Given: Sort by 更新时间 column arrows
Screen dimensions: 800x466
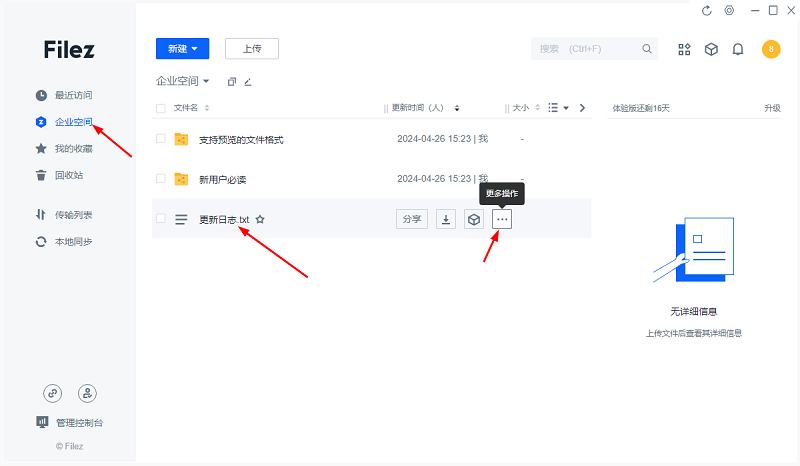Looking at the screenshot, I should tap(457, 108).
